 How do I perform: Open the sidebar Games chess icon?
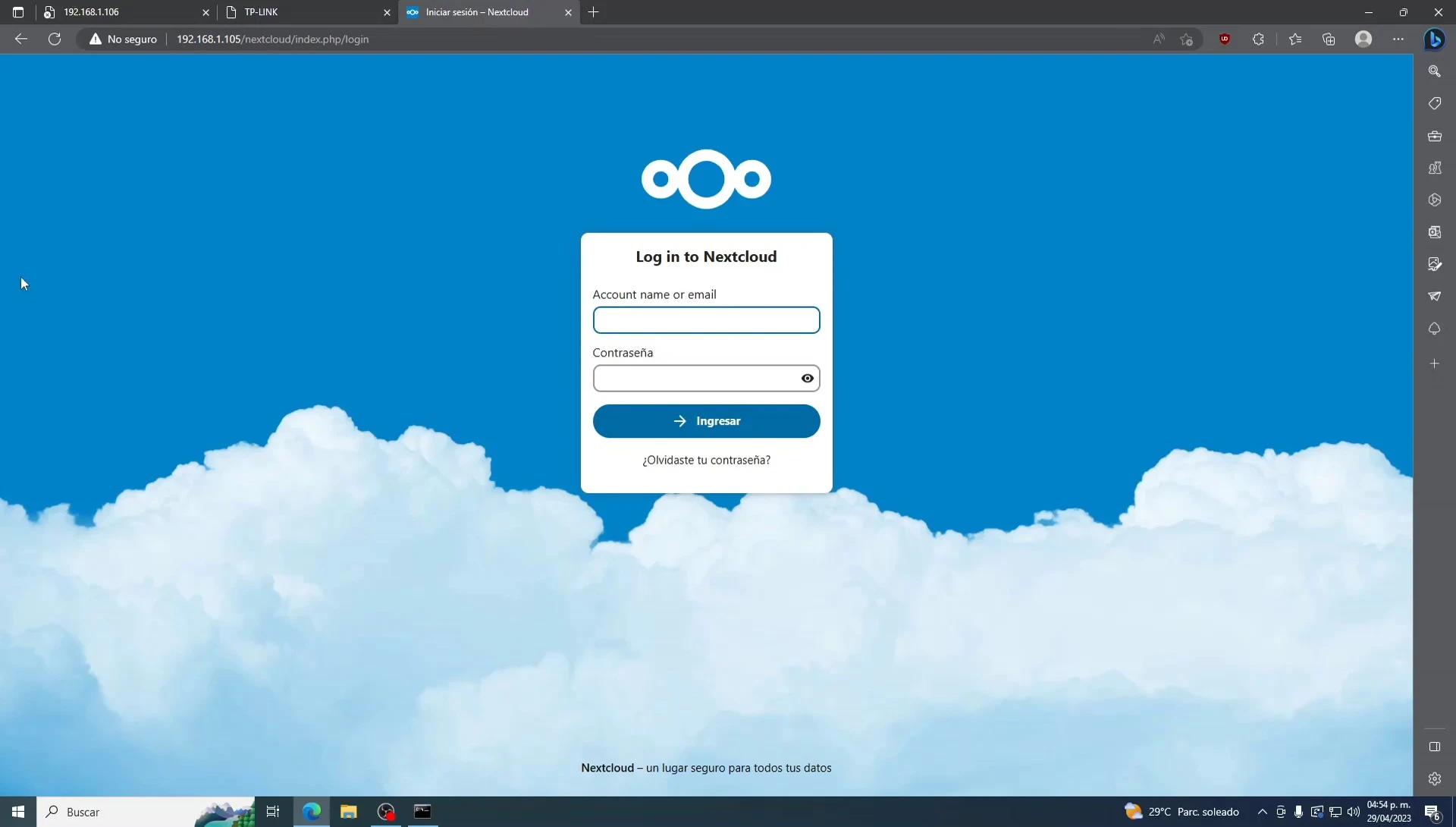[x=1435, y=168]
